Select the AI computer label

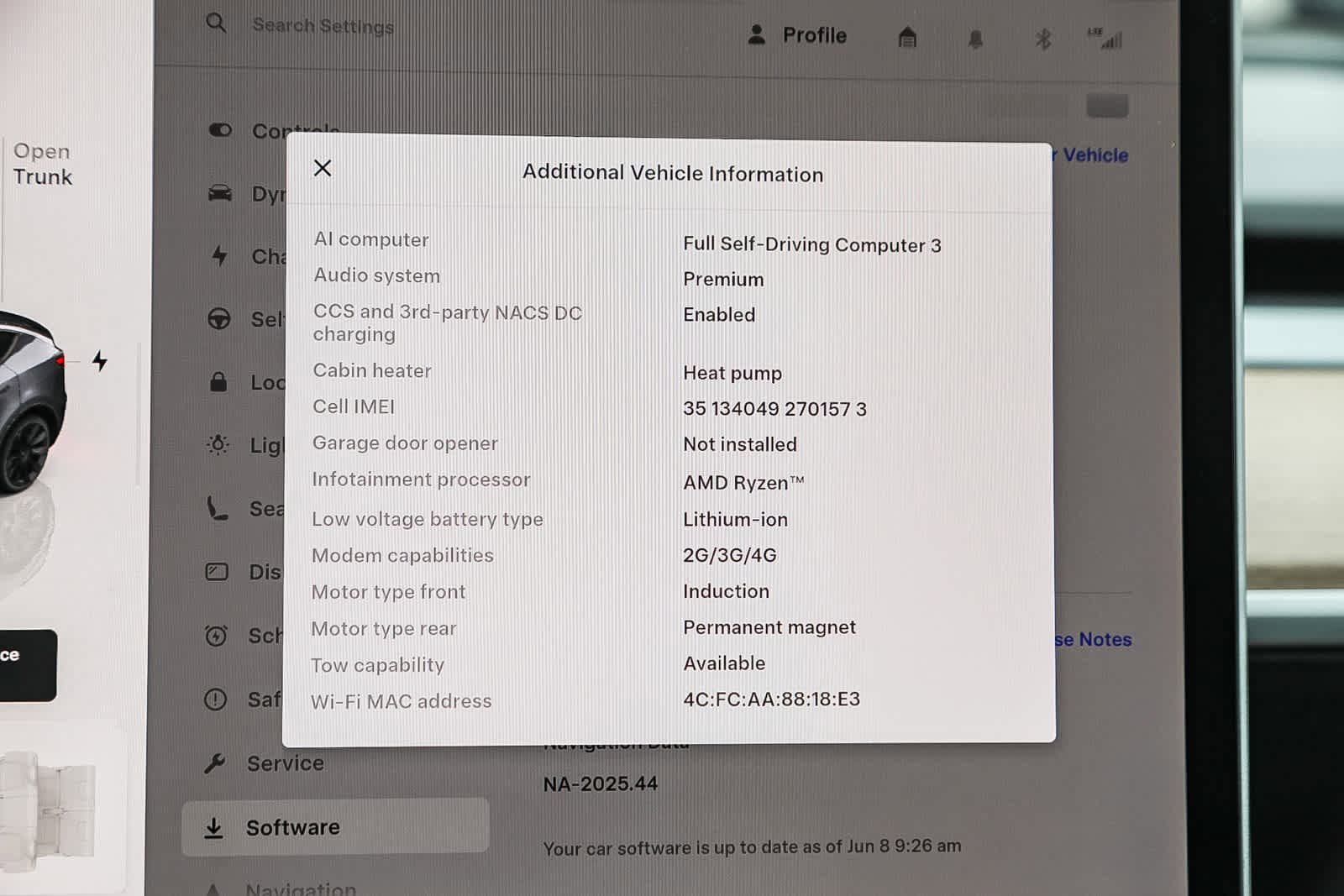coord(370,239)
